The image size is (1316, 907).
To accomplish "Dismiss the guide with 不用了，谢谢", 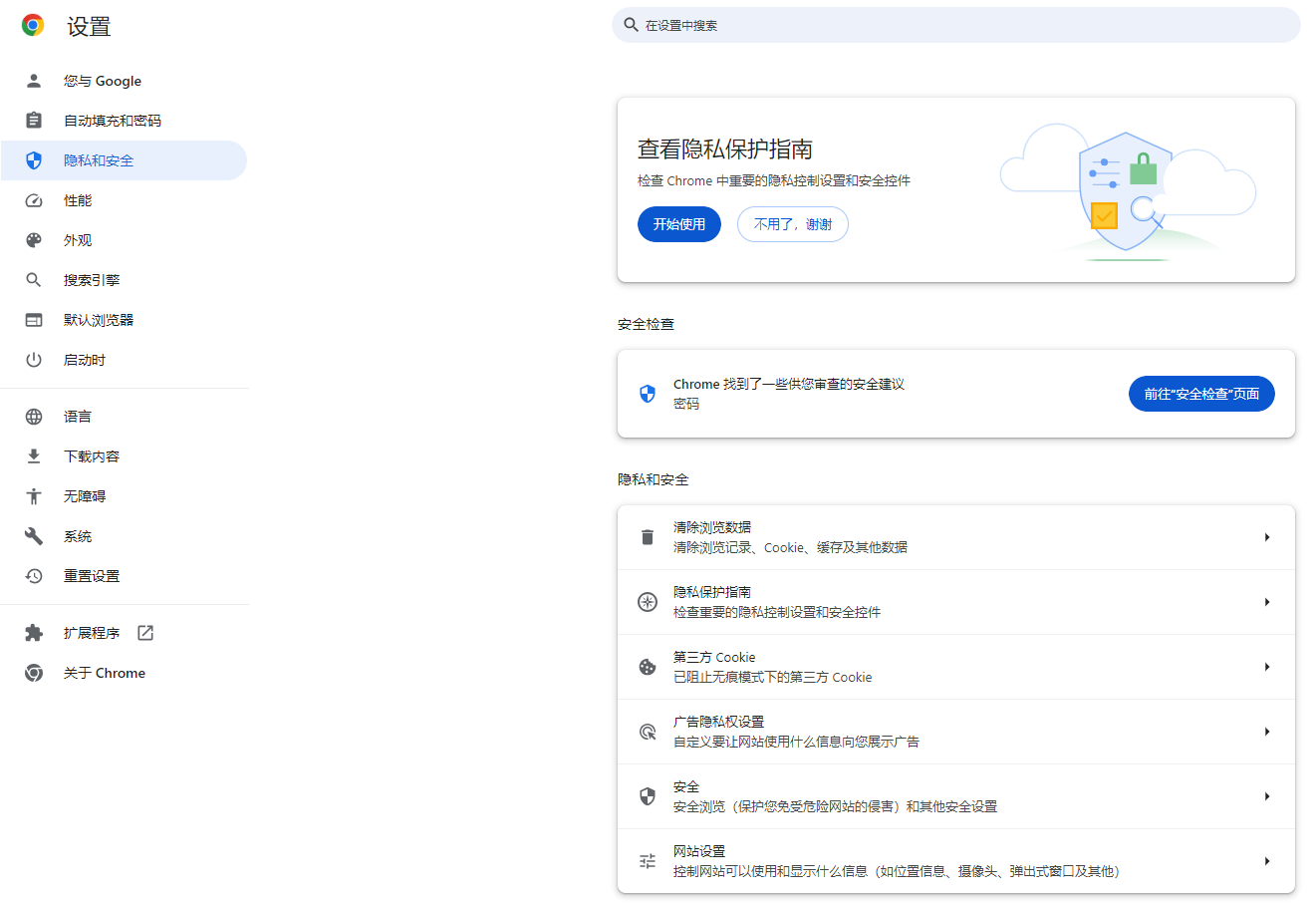I will point(792,224).
